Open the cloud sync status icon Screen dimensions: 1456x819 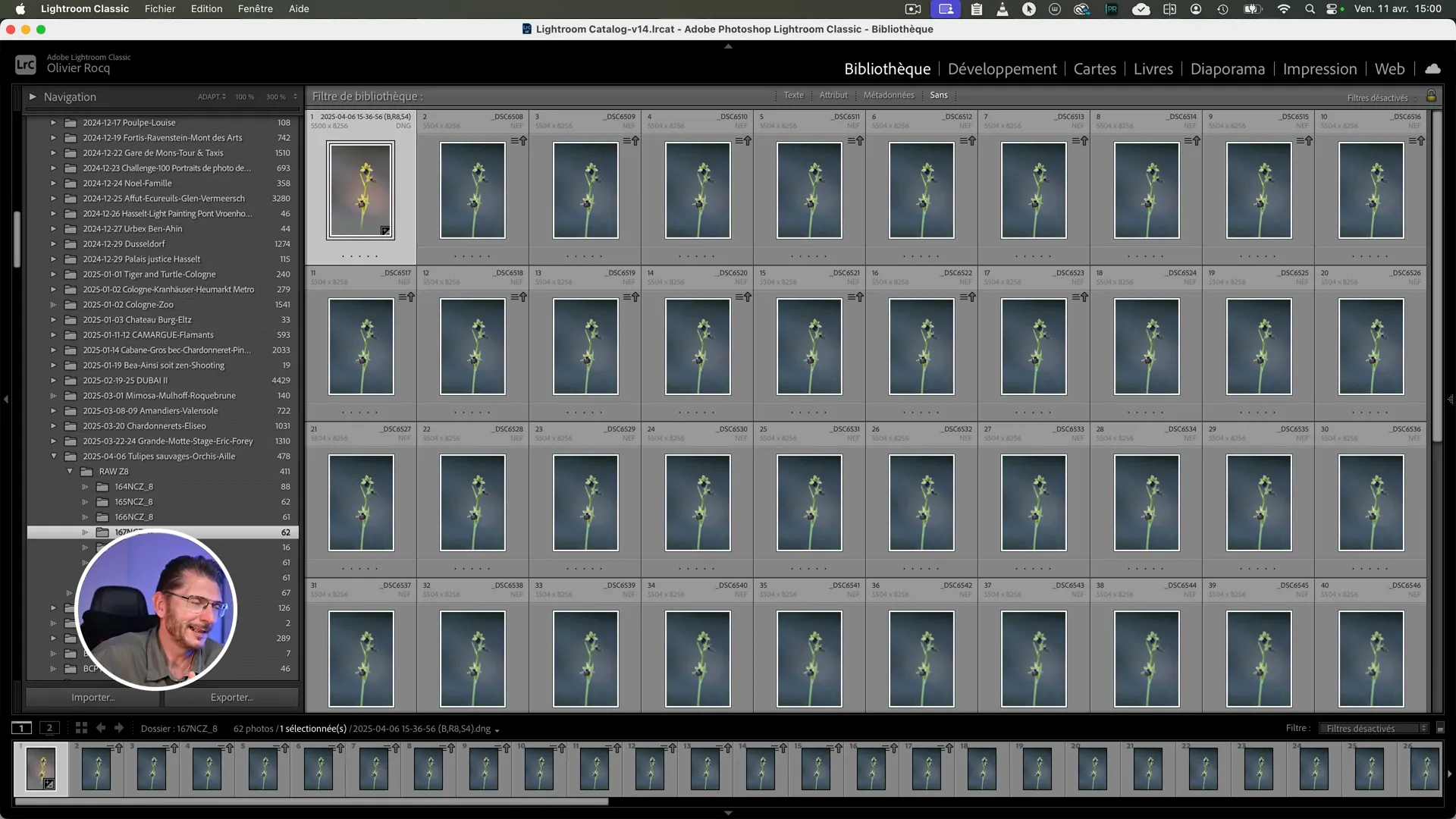pyautogui.click(x=1432, y=69)
